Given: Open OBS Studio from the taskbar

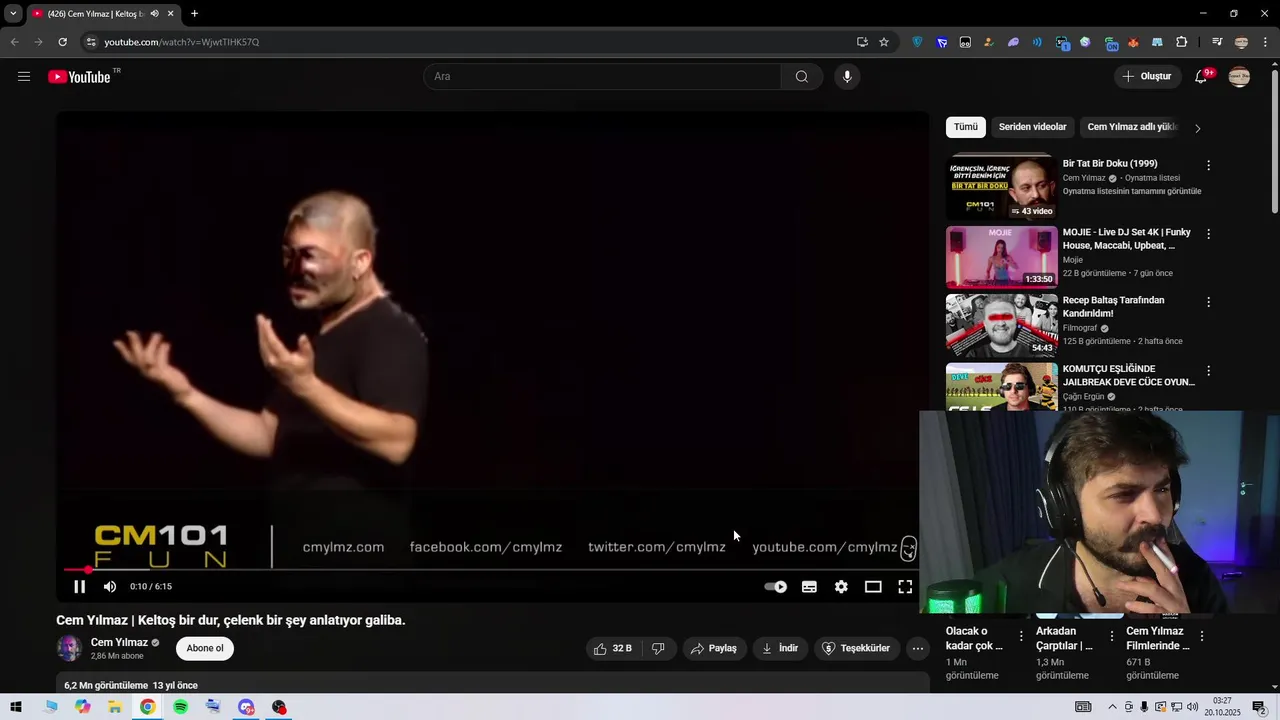Looking at the screenshot, I should [x=279, y=707].
